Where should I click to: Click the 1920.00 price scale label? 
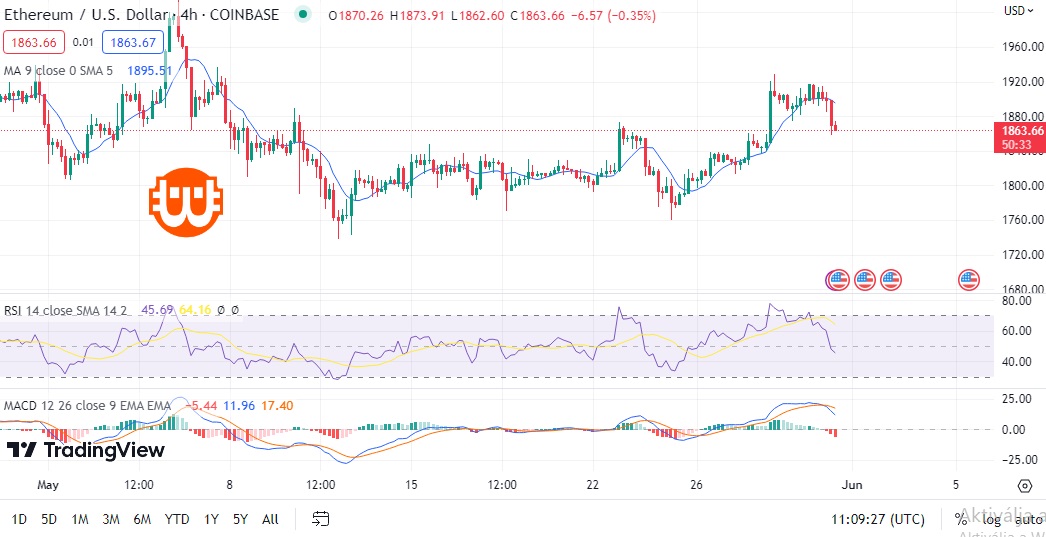[1021, 81]
